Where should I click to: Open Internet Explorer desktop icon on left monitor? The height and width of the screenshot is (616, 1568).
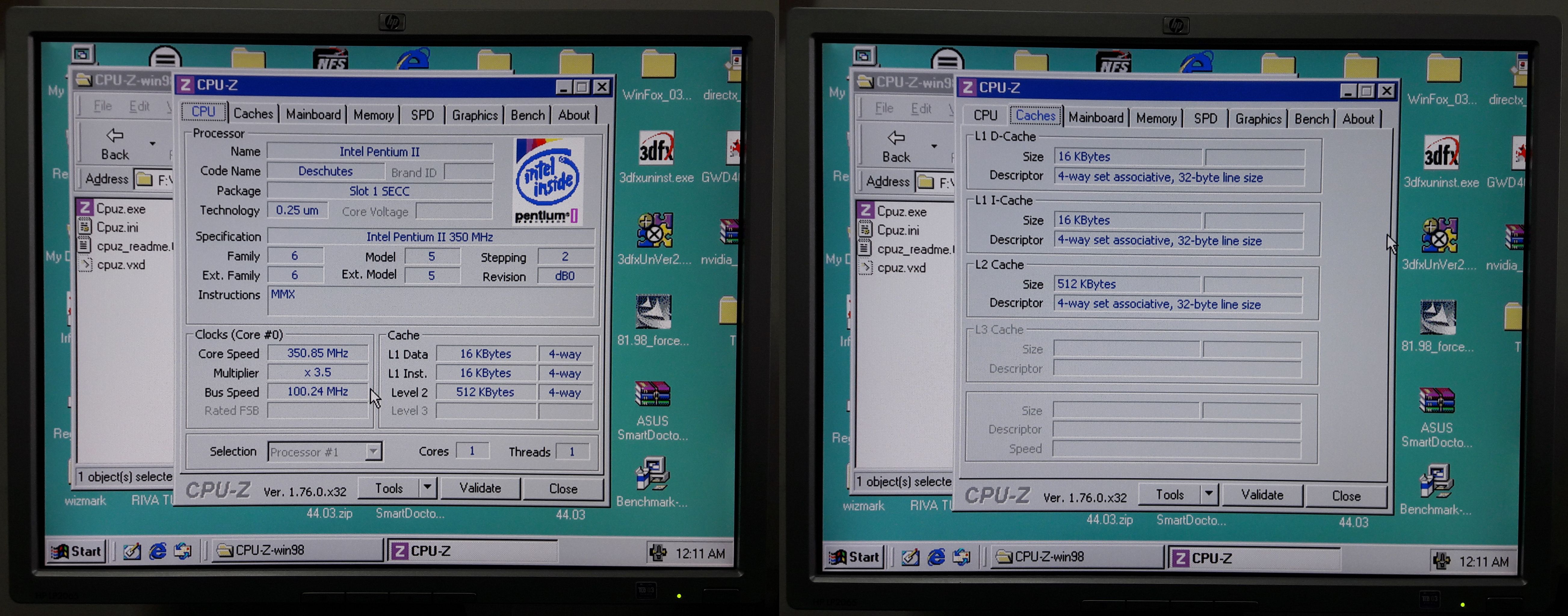pos(413,59)
